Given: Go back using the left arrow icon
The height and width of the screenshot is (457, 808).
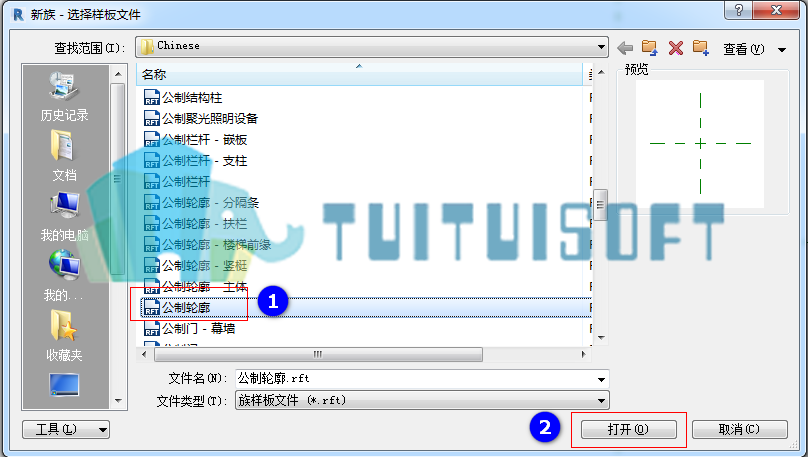Looking at the screenshot, I should [625, 48].
